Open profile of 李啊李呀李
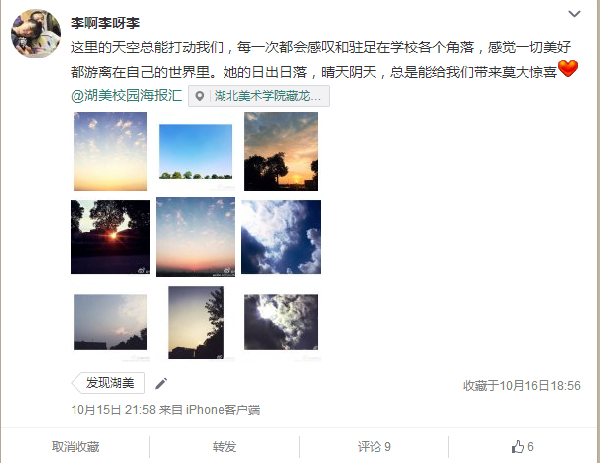This screenshot has height=463, width=600. (105, 23)
